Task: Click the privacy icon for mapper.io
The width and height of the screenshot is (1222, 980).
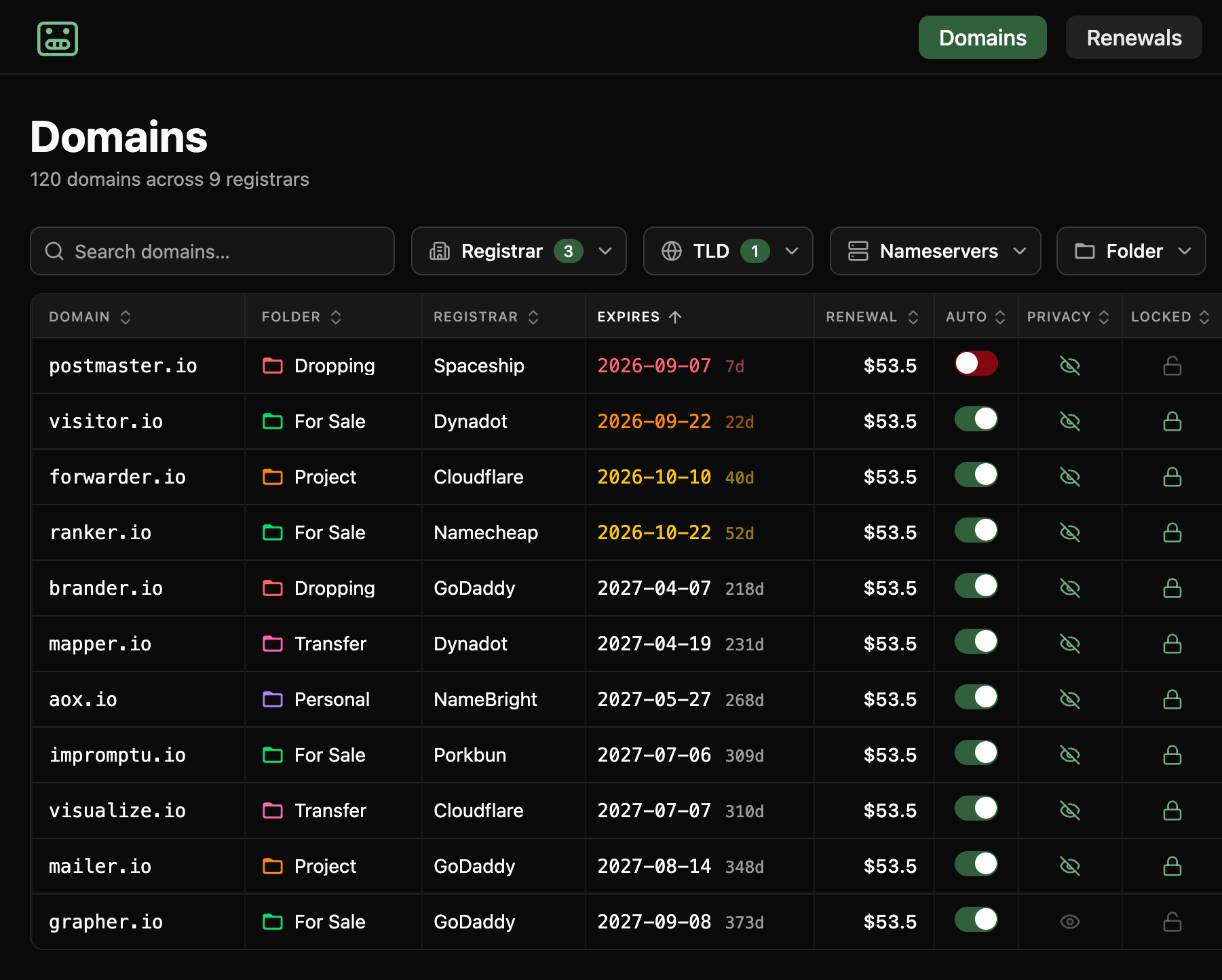Action: coord(1070,644)
